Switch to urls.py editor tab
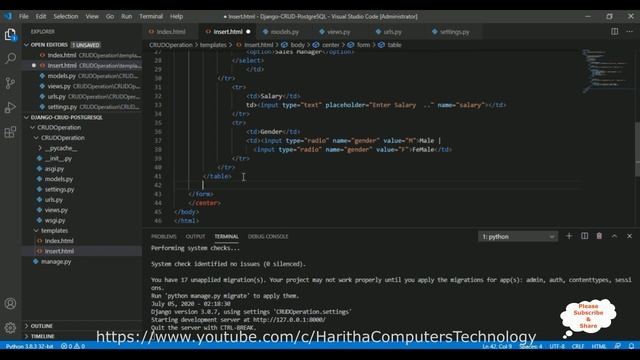Viewport: 640px width, 360px height. click(392, 31)
